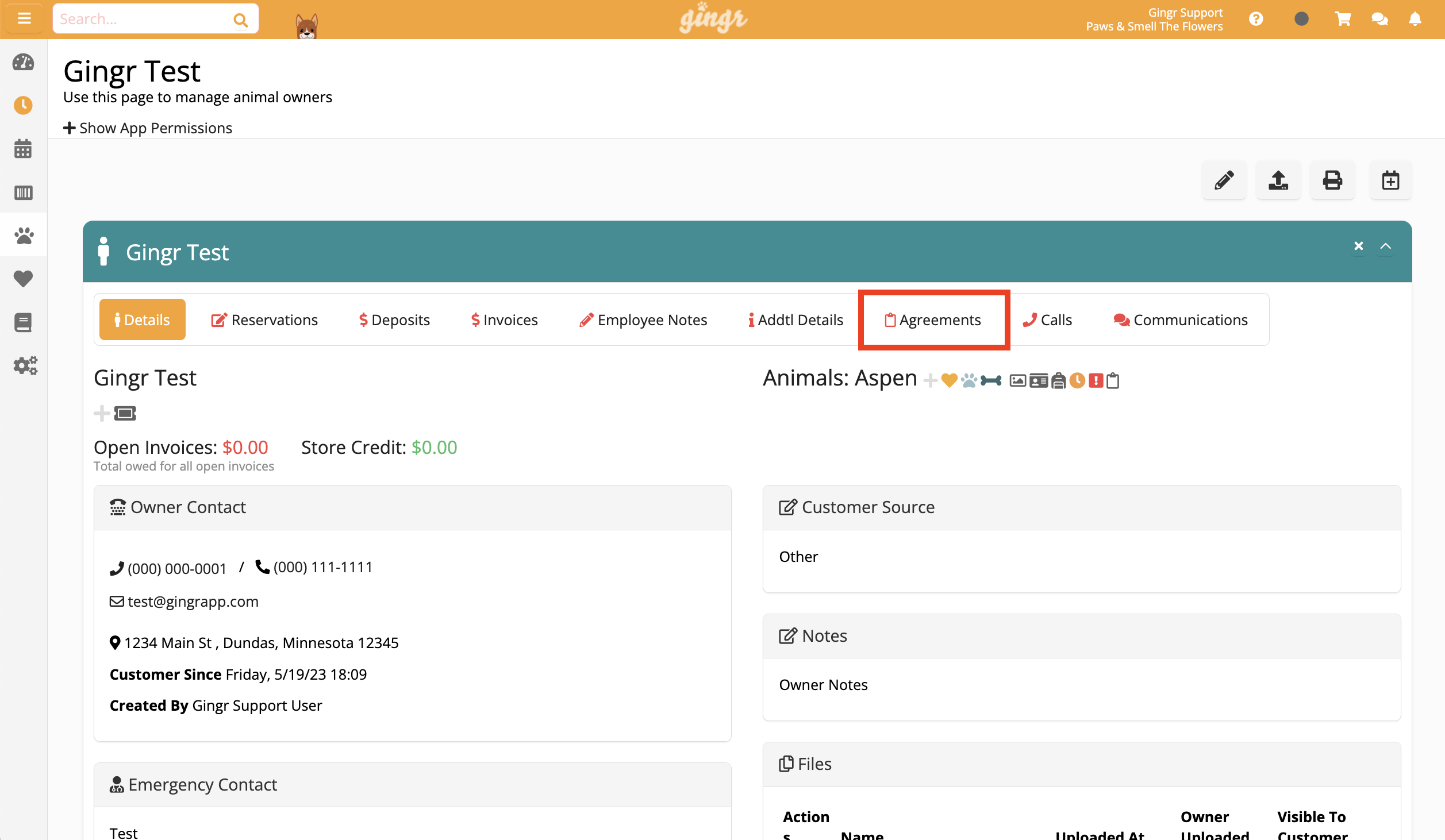This screenshot has height=840, width=1445.
Task: Click the upload file button
Action: pyautogui.click(x=1278, y=180)
